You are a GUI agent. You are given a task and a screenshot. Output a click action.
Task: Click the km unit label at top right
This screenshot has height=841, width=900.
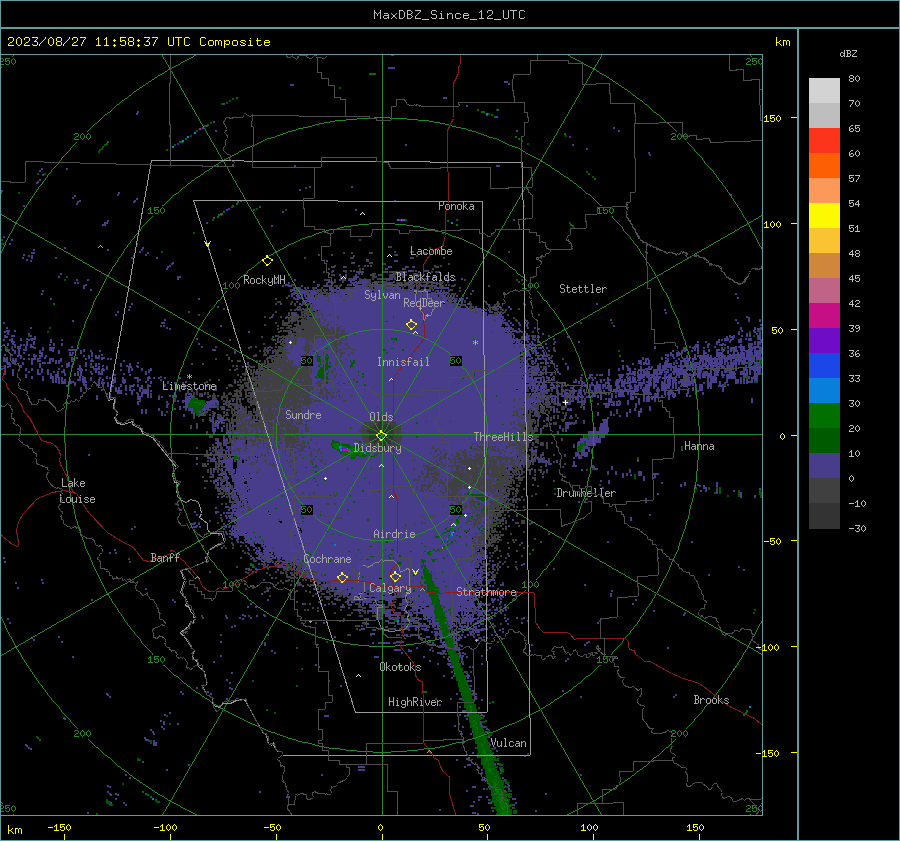(x=782, y=42)
